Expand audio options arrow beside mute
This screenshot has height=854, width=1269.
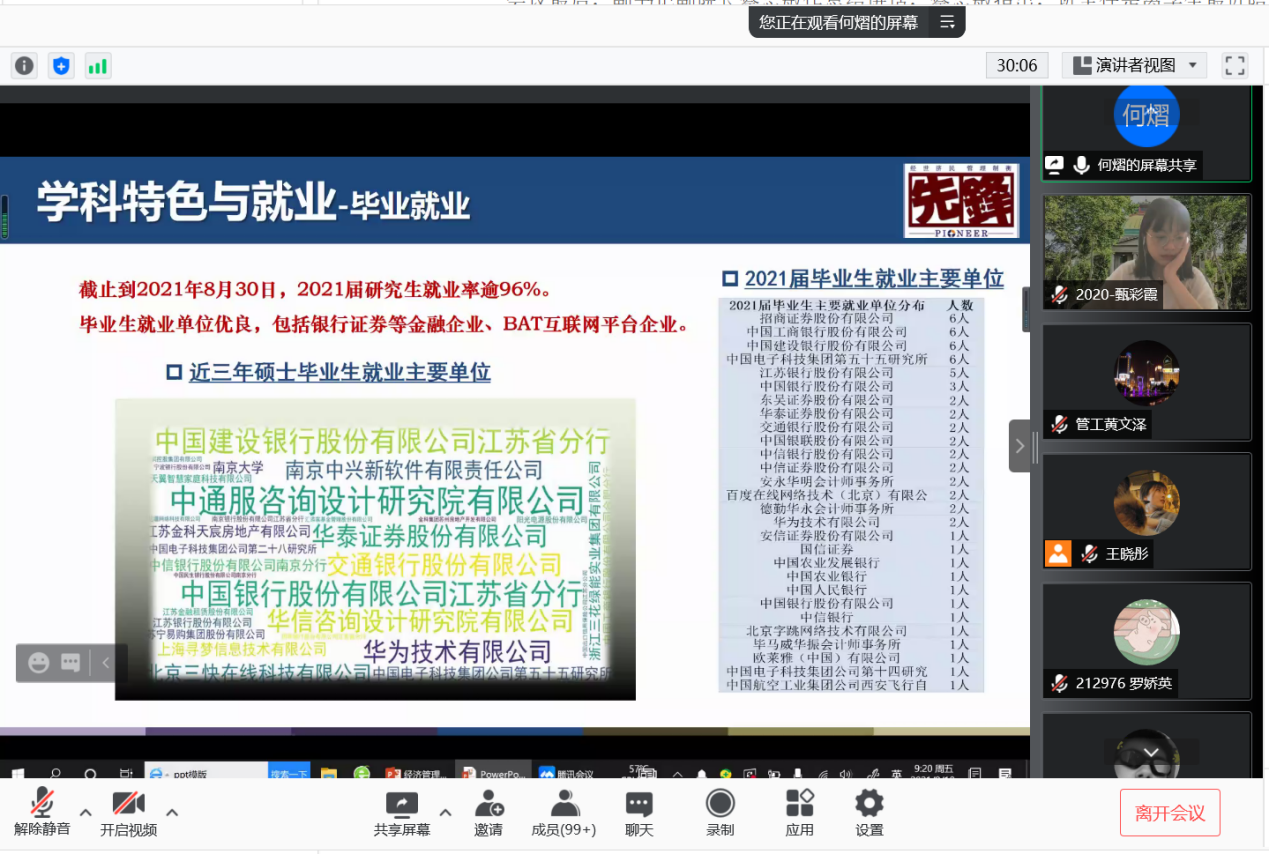[x=86, y=812]
